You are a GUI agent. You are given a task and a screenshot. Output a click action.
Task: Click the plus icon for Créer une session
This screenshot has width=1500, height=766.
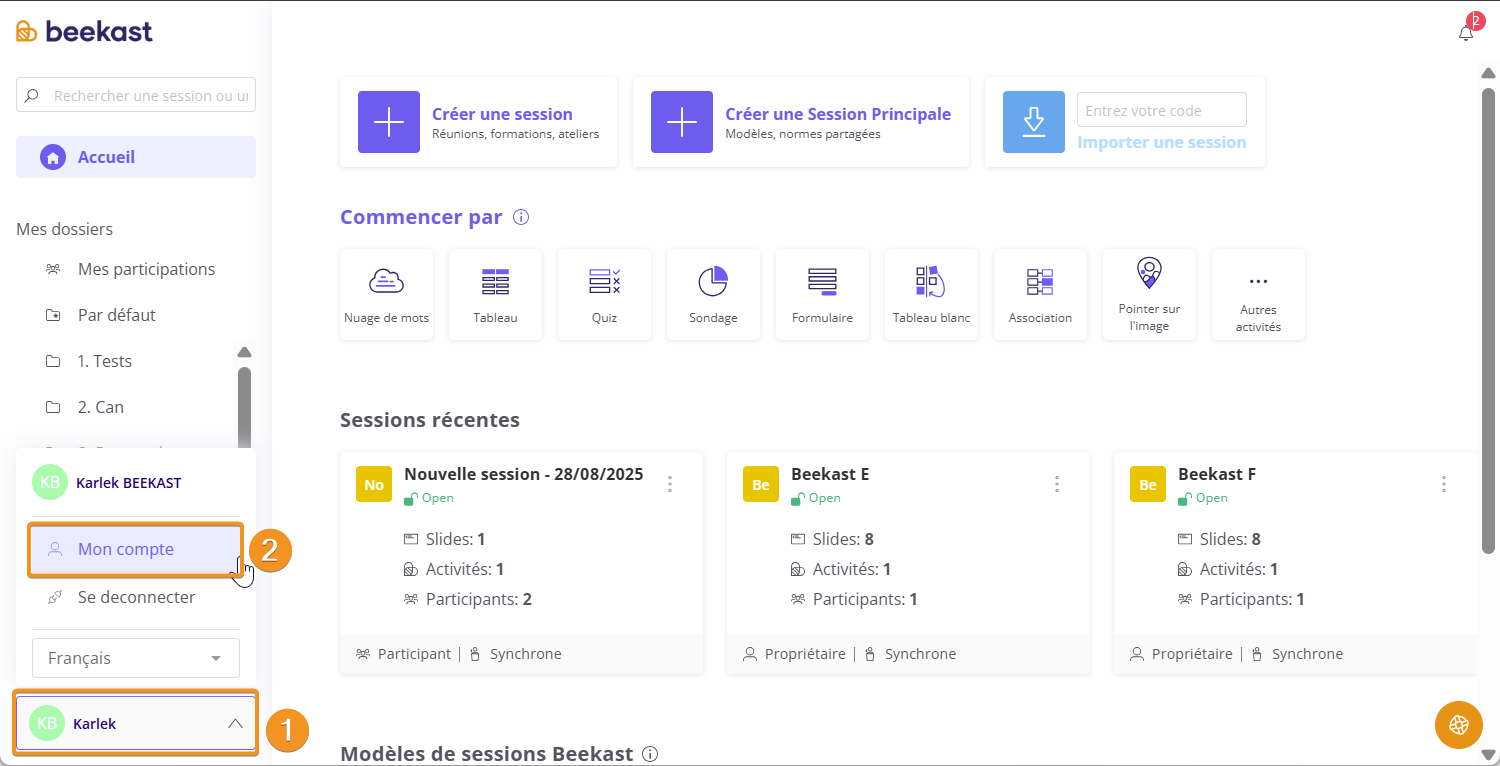389,122
